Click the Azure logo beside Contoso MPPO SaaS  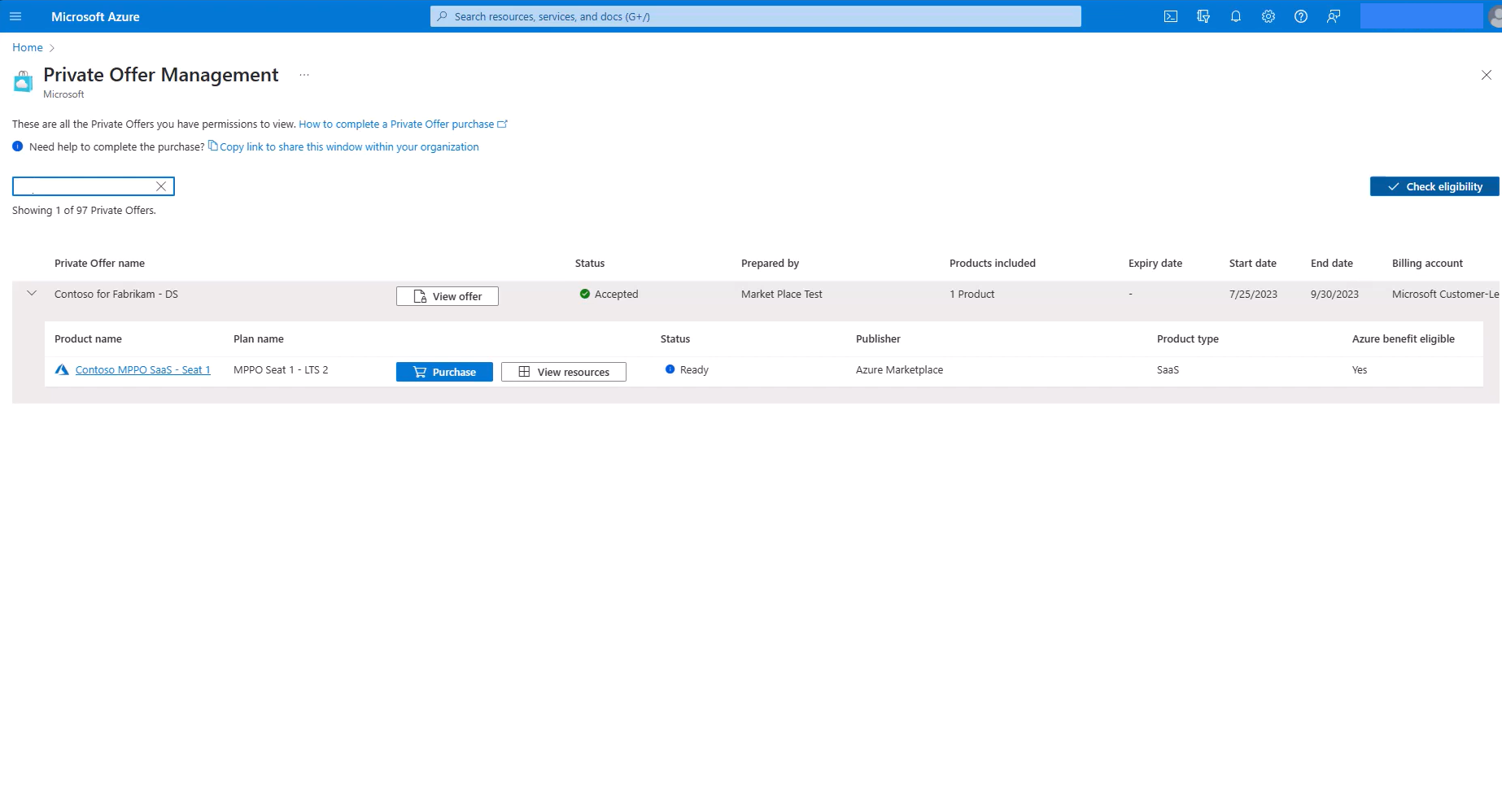coord(62,369)
